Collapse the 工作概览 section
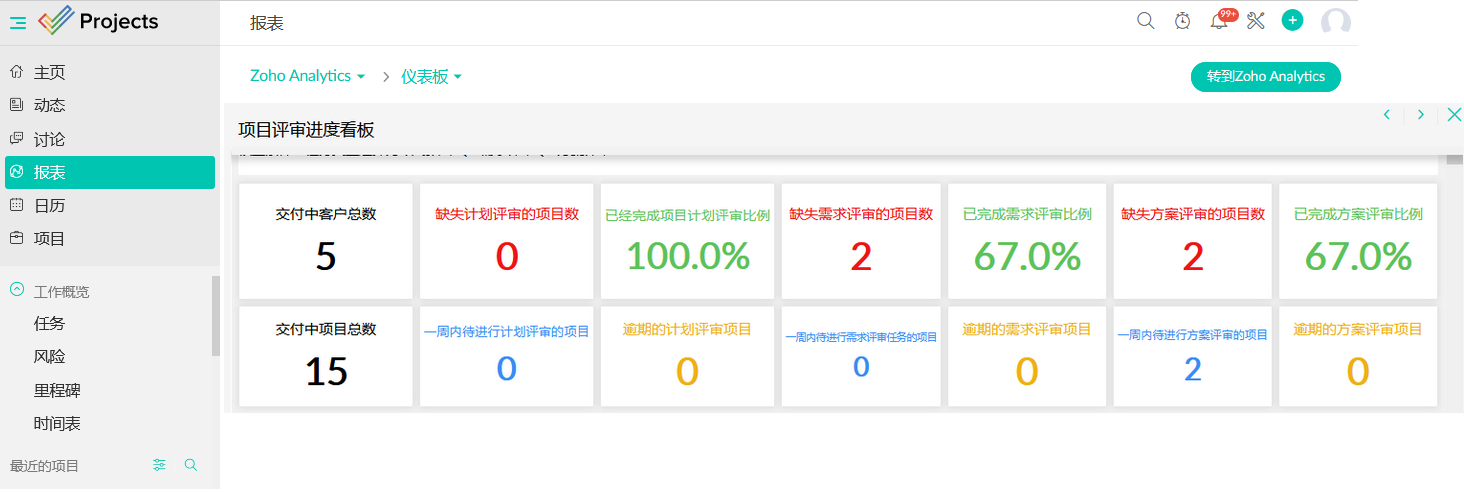The image size is (1464, 492). [17, 290]
